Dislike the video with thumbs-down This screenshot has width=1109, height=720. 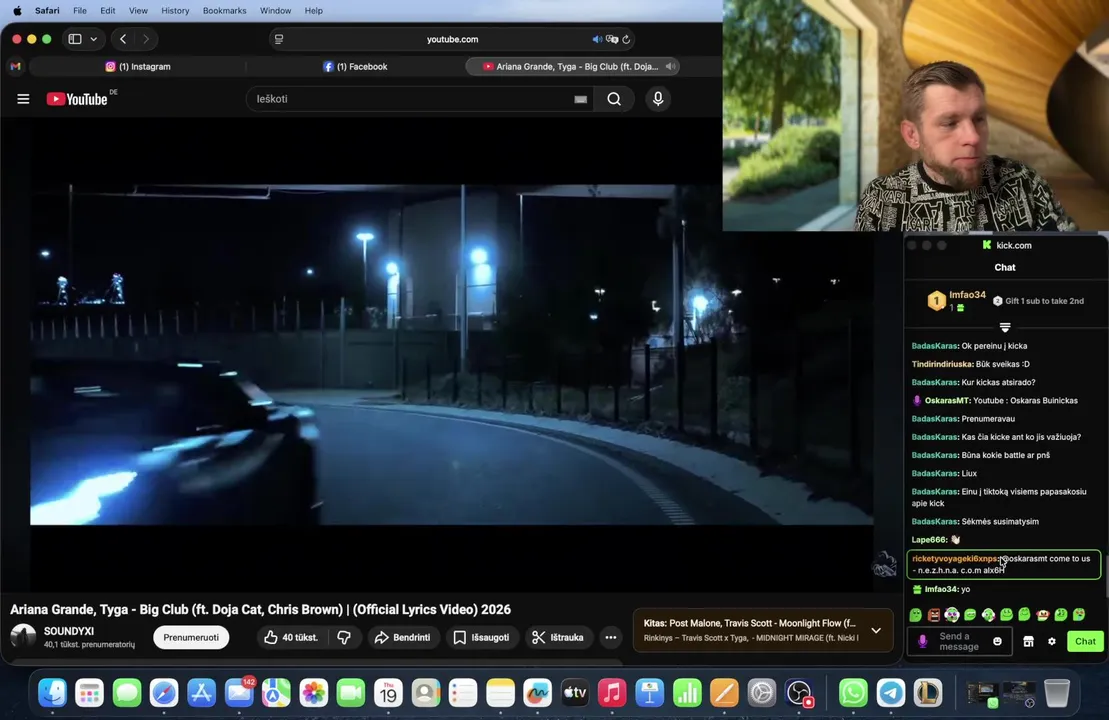click(344, 637)
